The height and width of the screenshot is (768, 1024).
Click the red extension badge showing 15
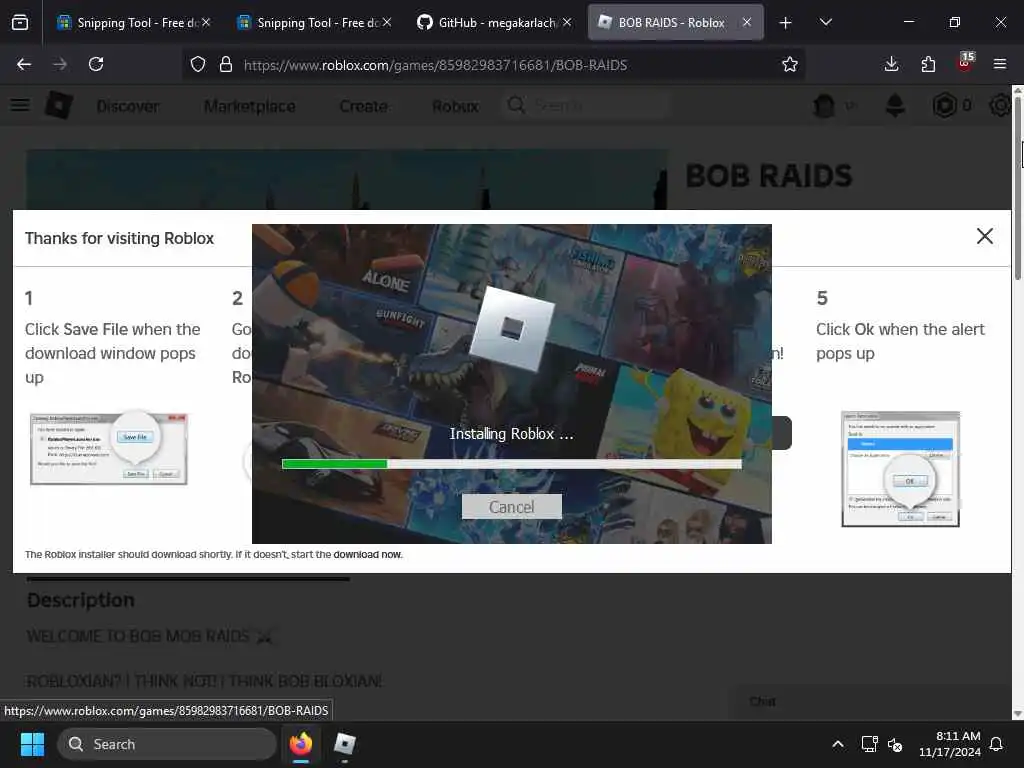pyautogui.click(x=965, y=63)
